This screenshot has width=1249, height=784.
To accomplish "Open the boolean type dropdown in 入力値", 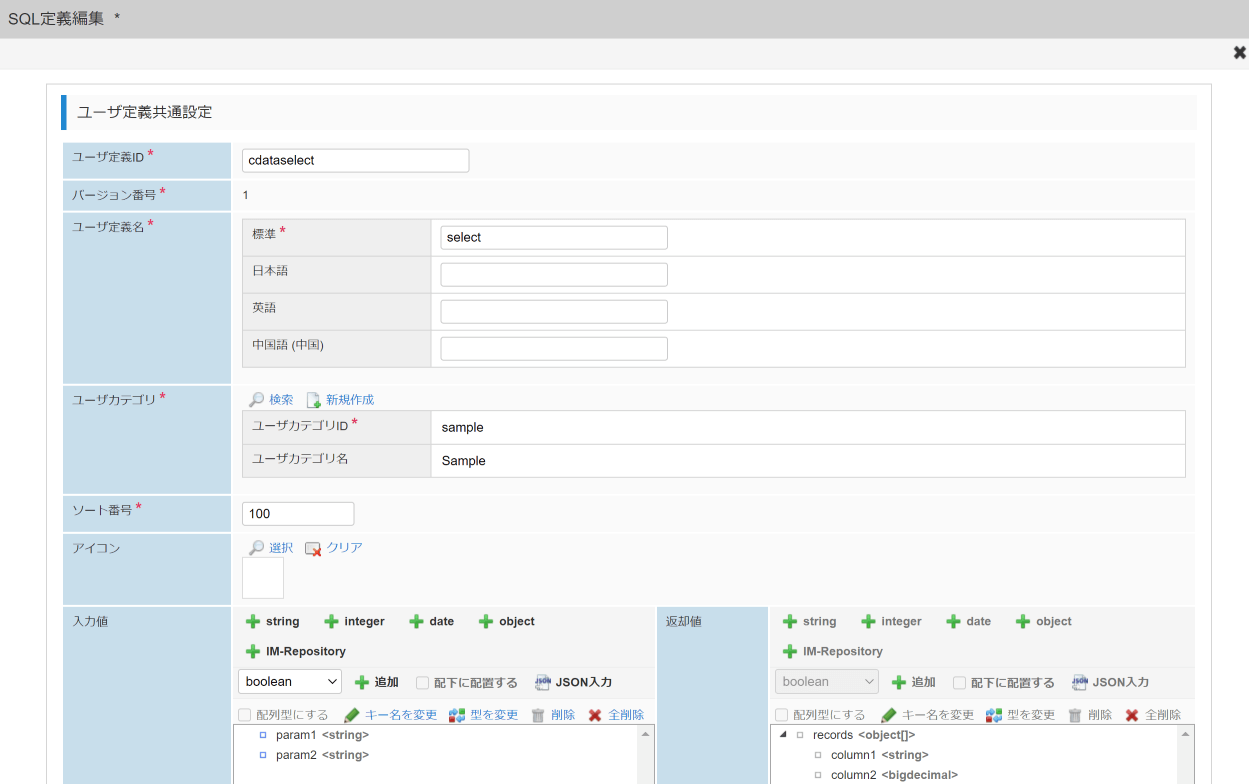I will click(290, 682).
